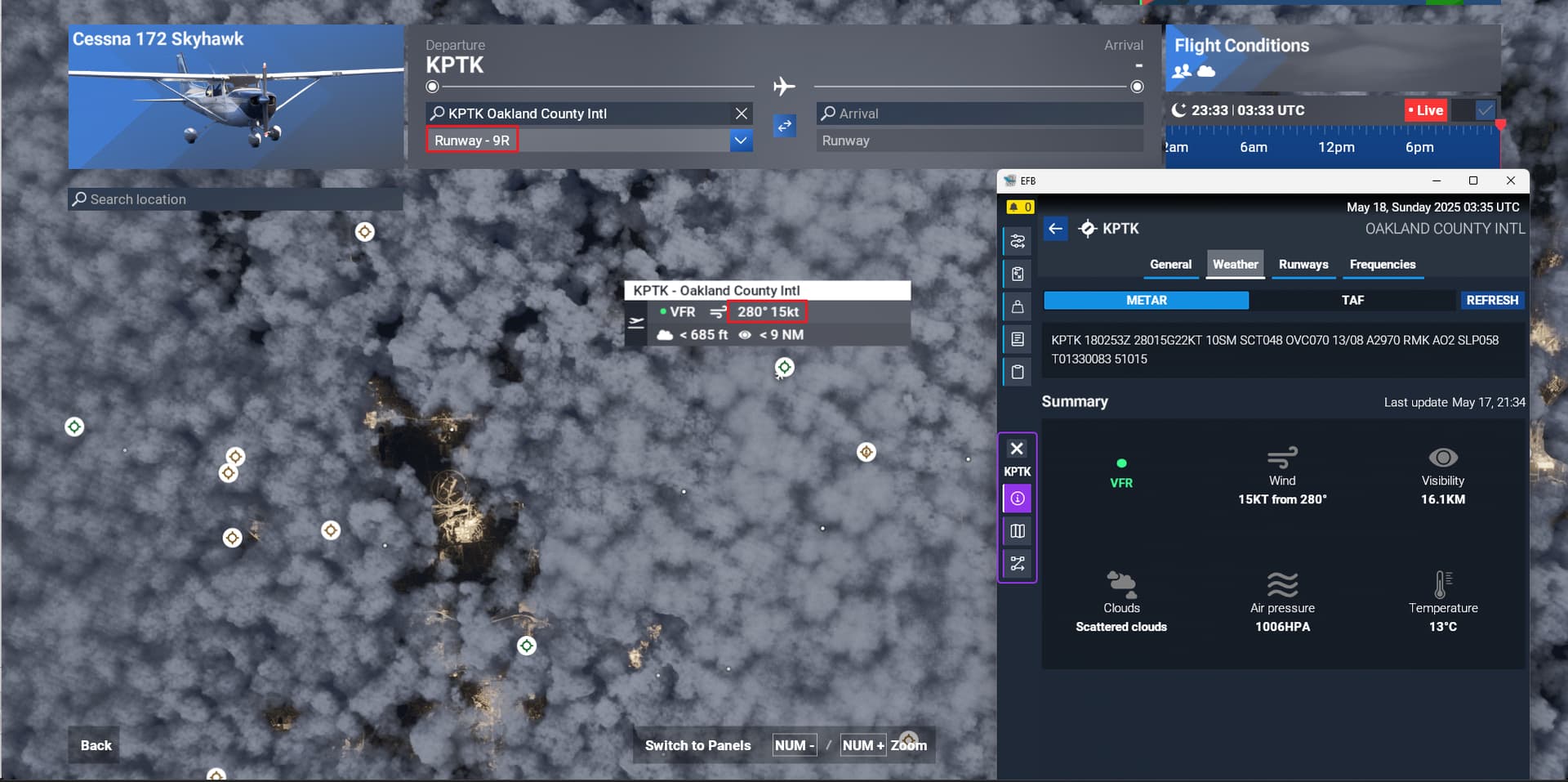
Task: Clear the KPTK Oakland County Intl departure field
Action: 741,114
